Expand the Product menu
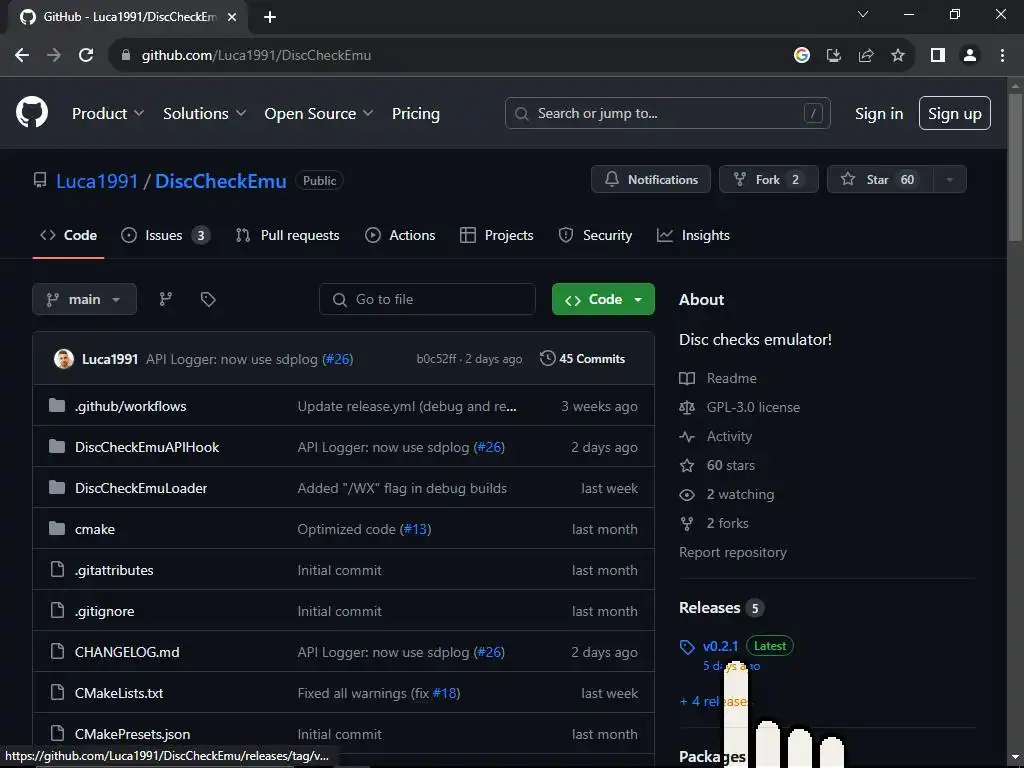The image size is (1024, 768). point(108,113)
